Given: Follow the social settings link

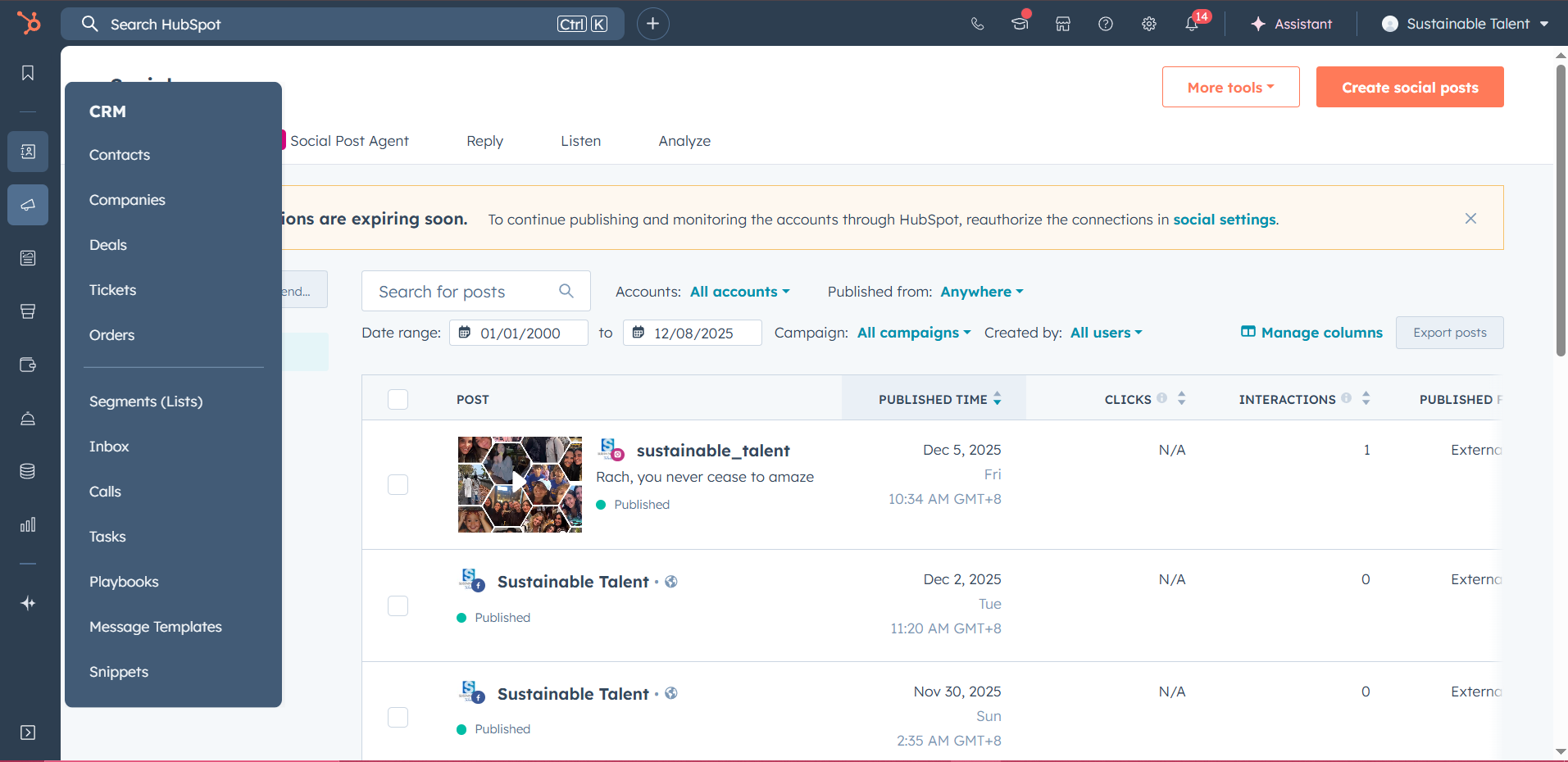Looking at the screenshot, I should (1225, 220).
